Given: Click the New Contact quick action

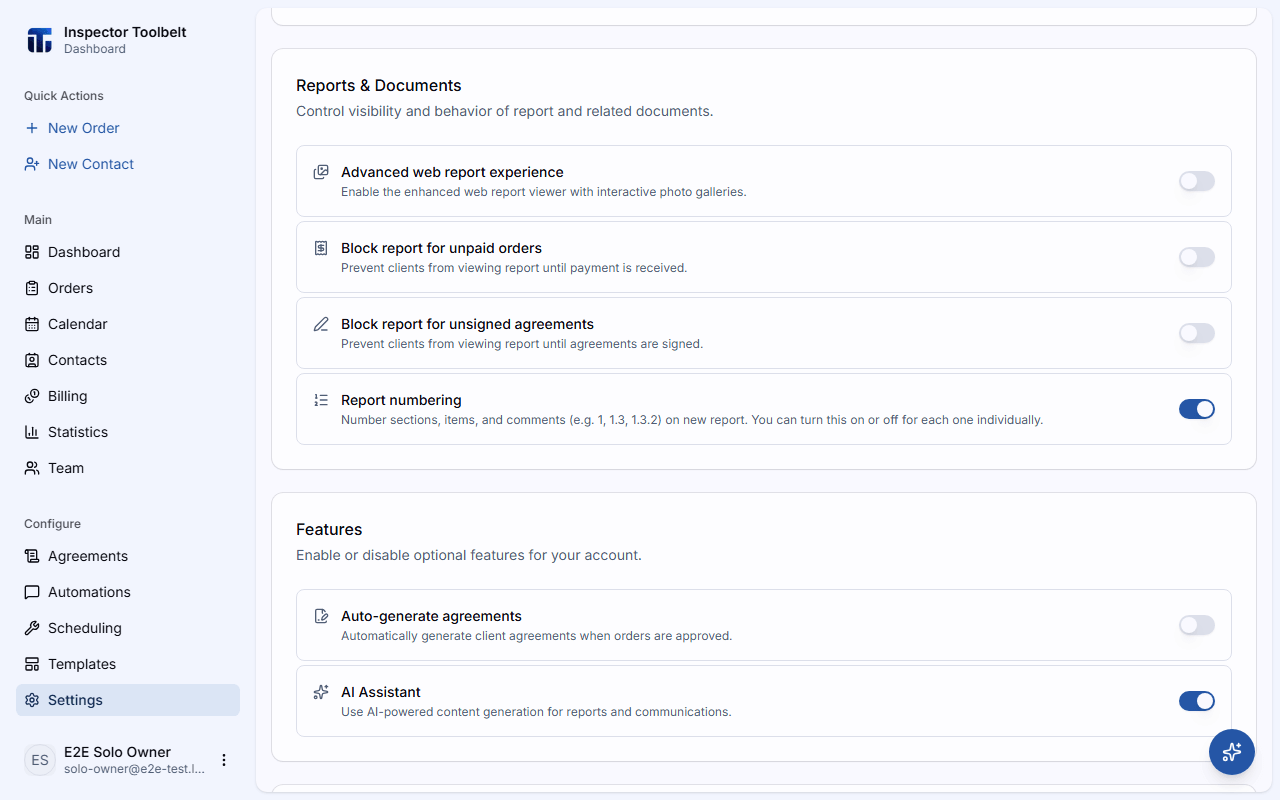Looking at the screenshot, I should click(128, 164).
